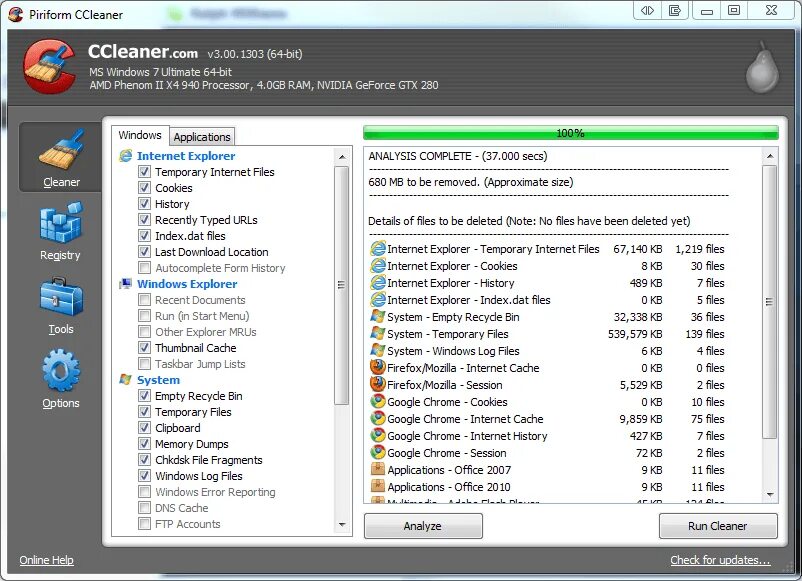
Task: Select 'ANALYSIS COMPLETE' status line
Action: tap(458, 156)
